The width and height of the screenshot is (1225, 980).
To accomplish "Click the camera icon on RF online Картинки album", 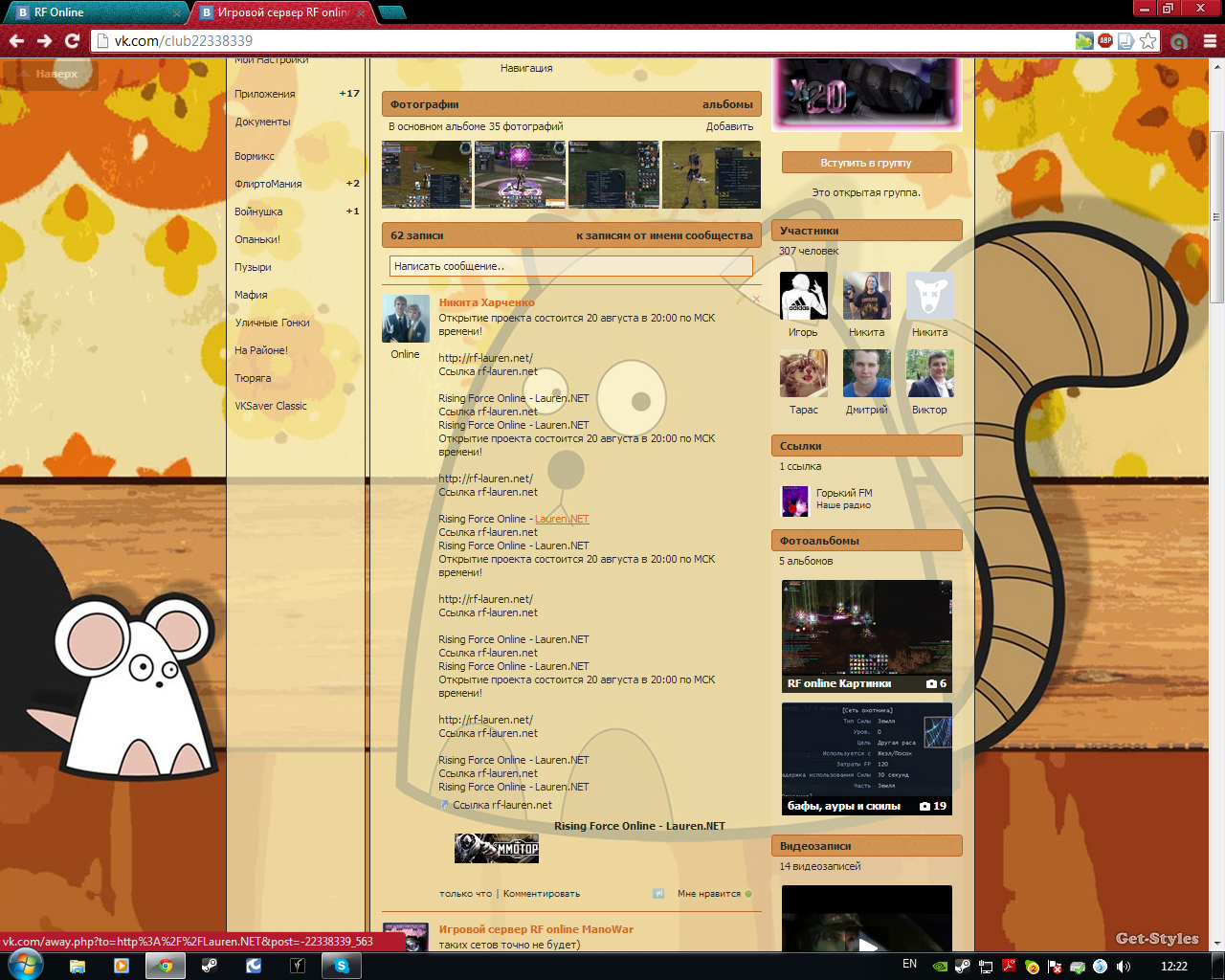I will pyautogui.click(x=931, y=684).
